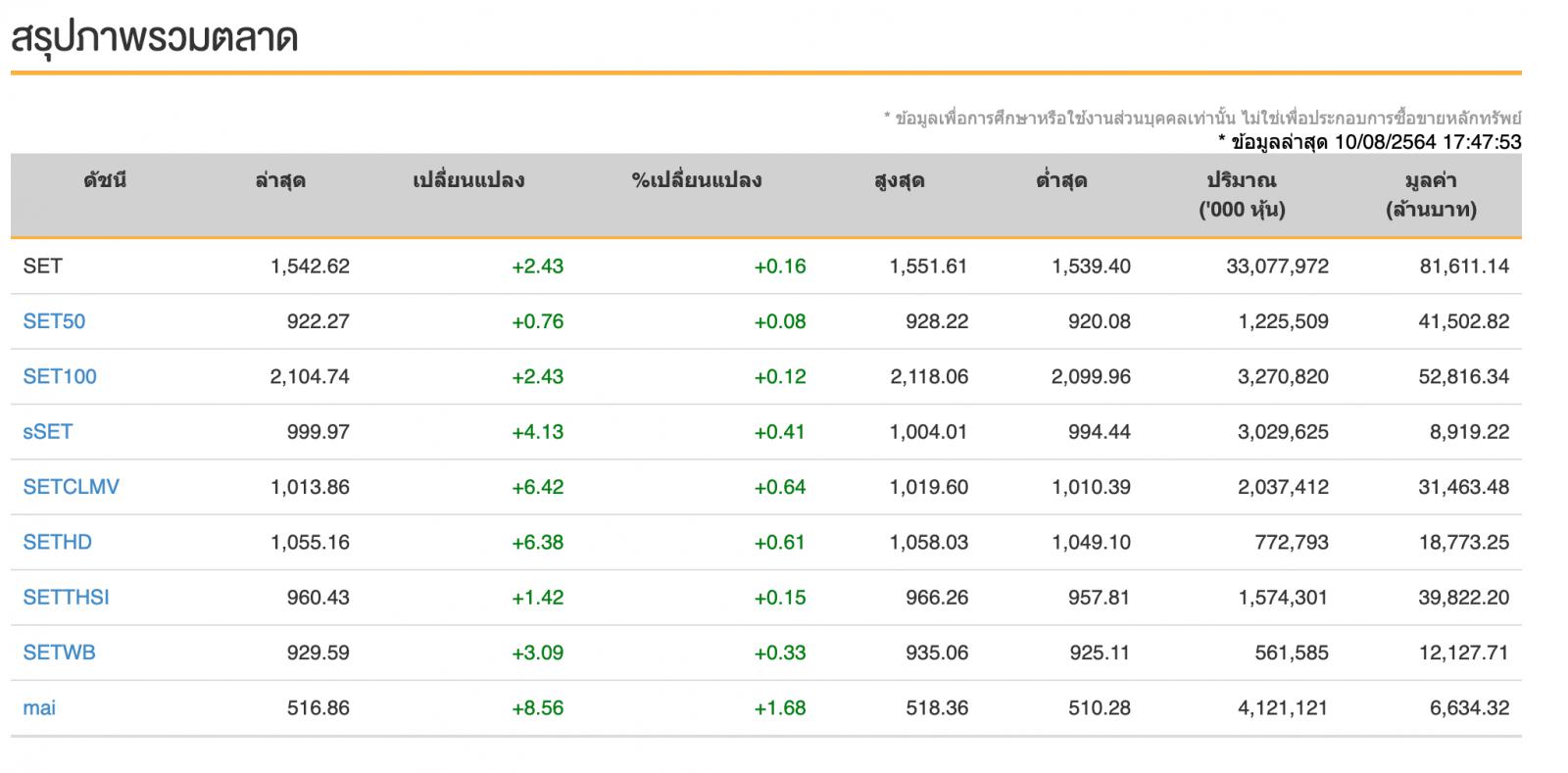Click SETHD volume 772,793
This screenshot has height=773, width=1568.
1292,542
